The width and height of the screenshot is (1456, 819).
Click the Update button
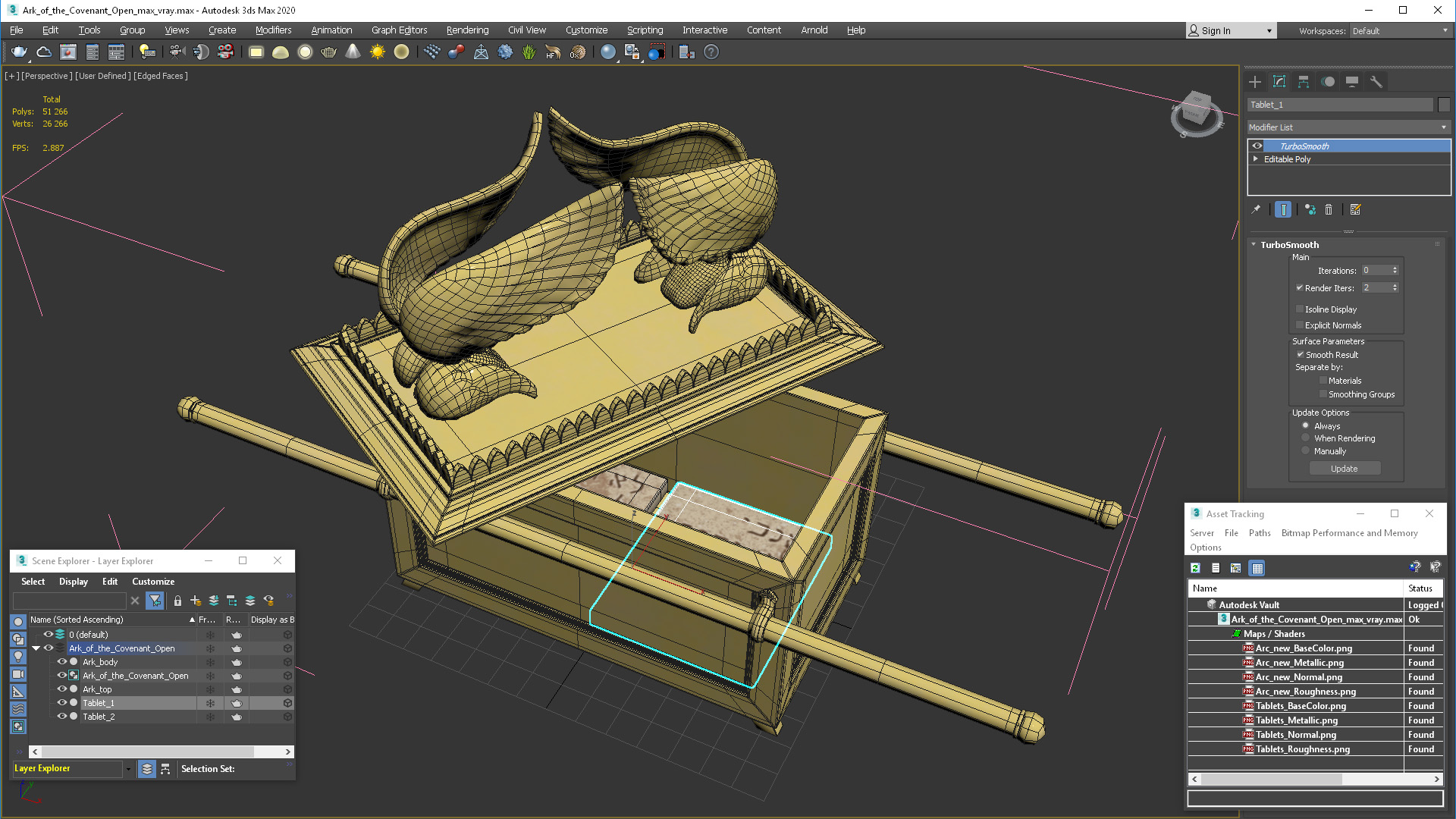[1345, 469]
